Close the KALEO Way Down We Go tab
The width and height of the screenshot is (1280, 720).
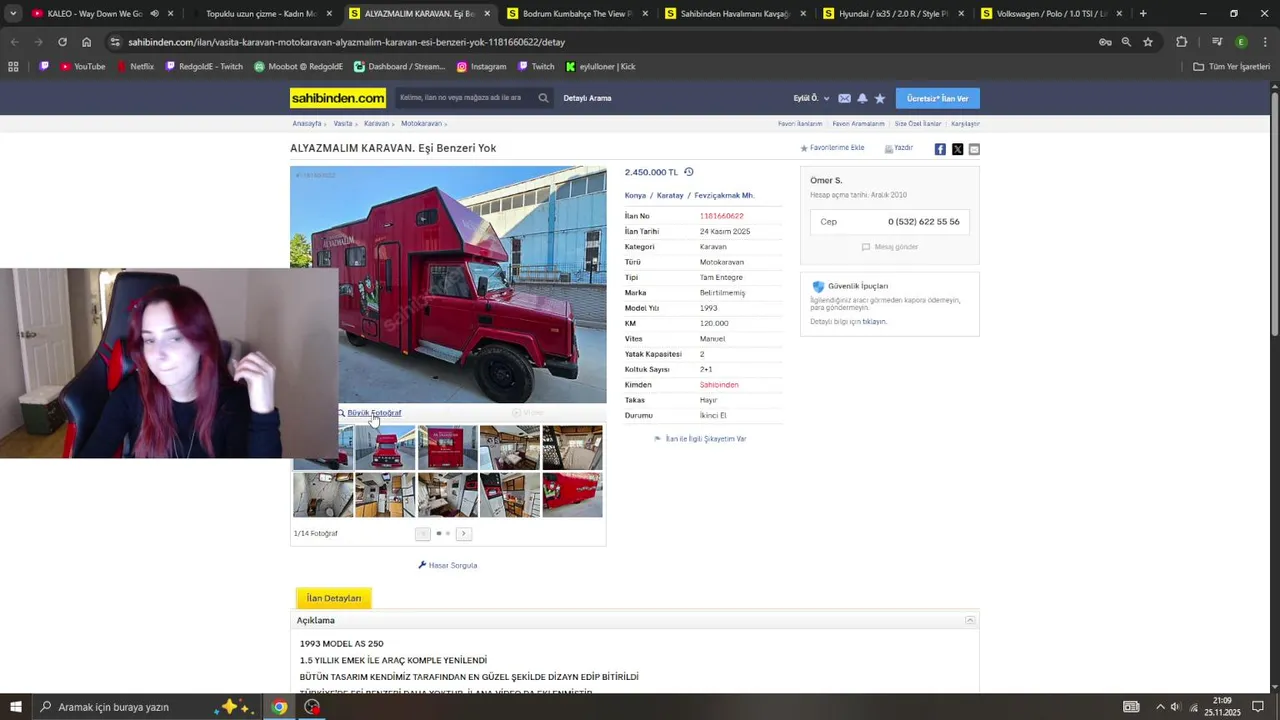coord(170,14)
